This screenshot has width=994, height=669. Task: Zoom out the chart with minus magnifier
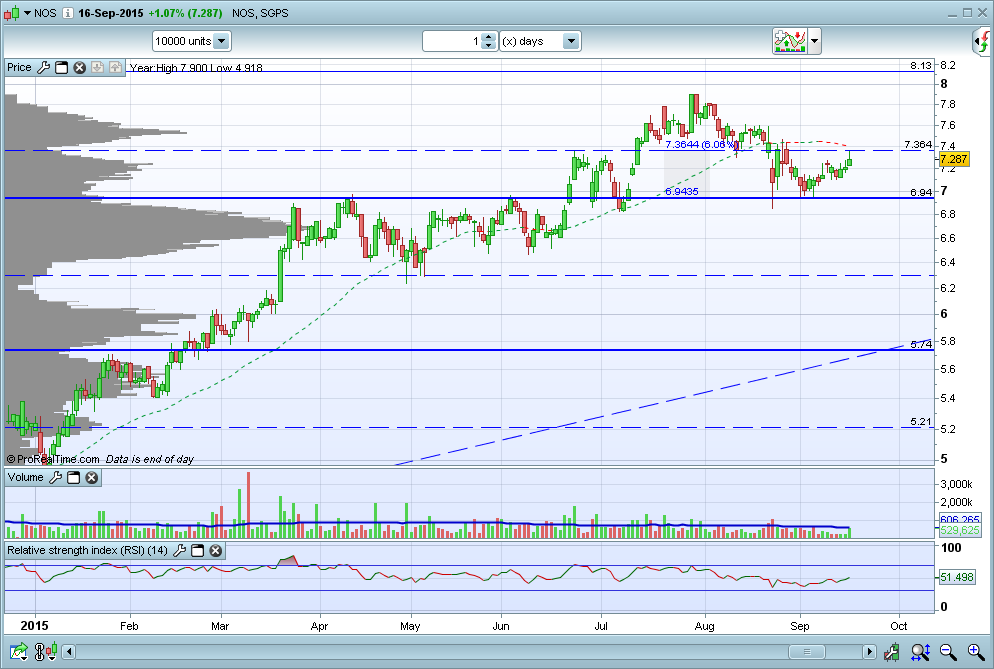pos(948,651)
